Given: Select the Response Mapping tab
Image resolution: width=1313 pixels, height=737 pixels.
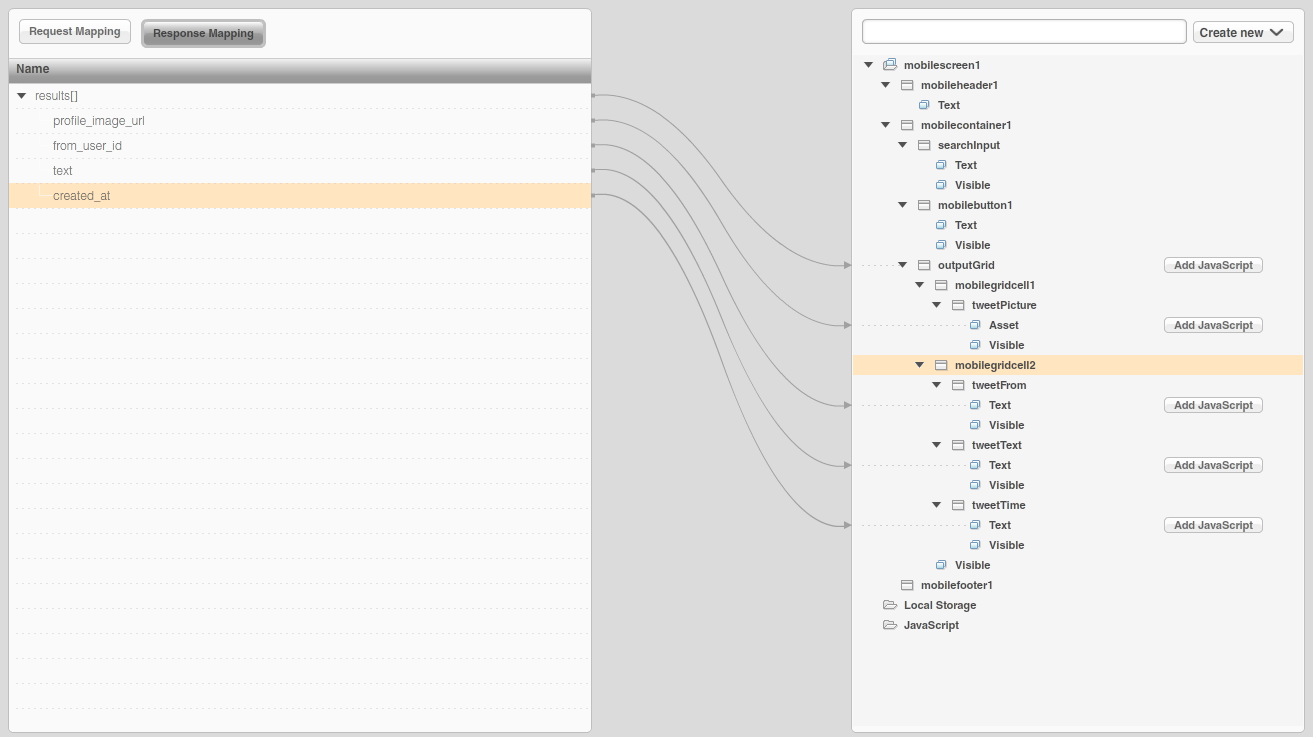Looking at the screenshot, I should tap(203, 33).
